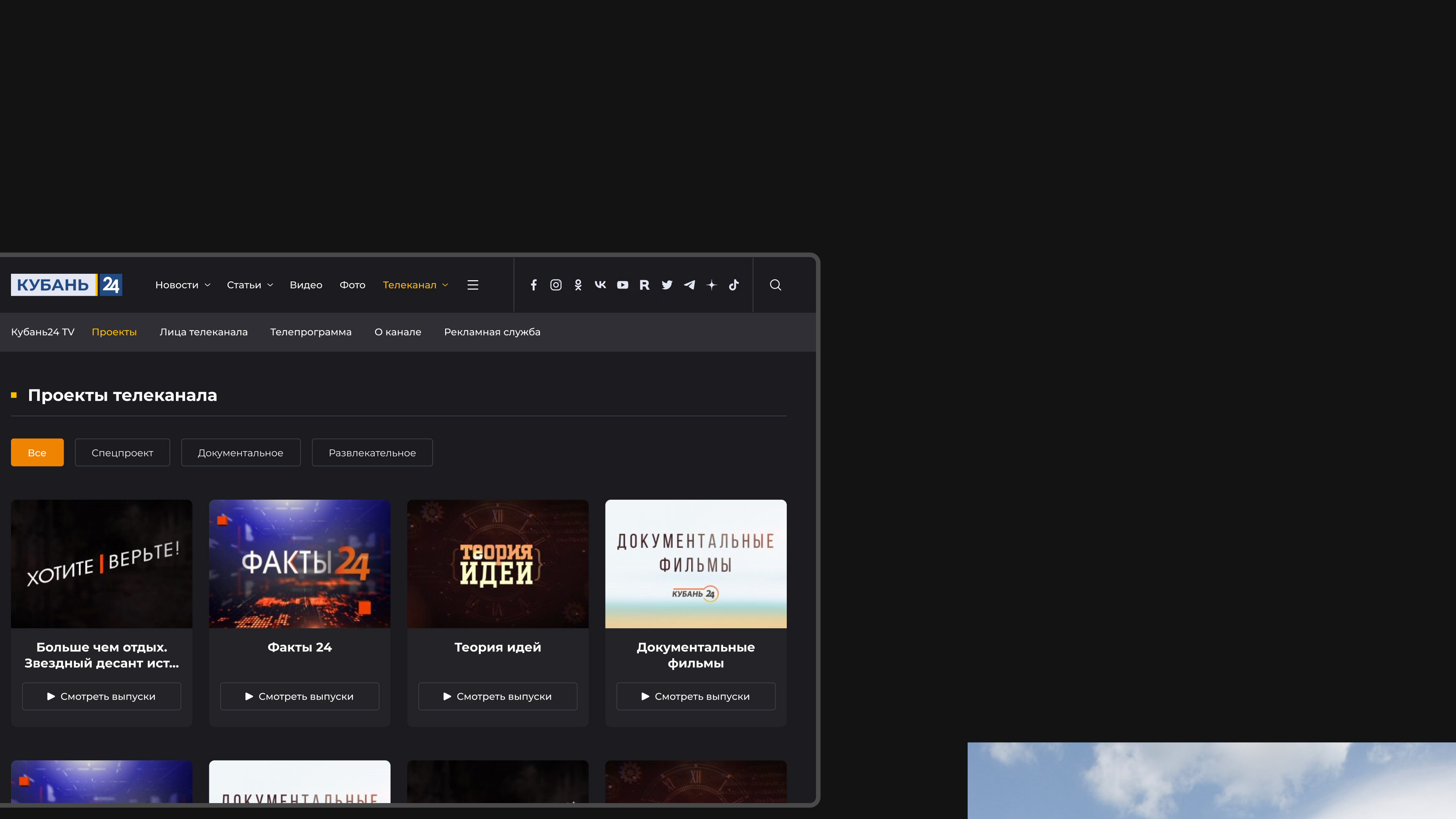The height and width of the screenshot is (819, 1456).
Task: Go to Кубань24 TV submenu item
Action: 42,332
